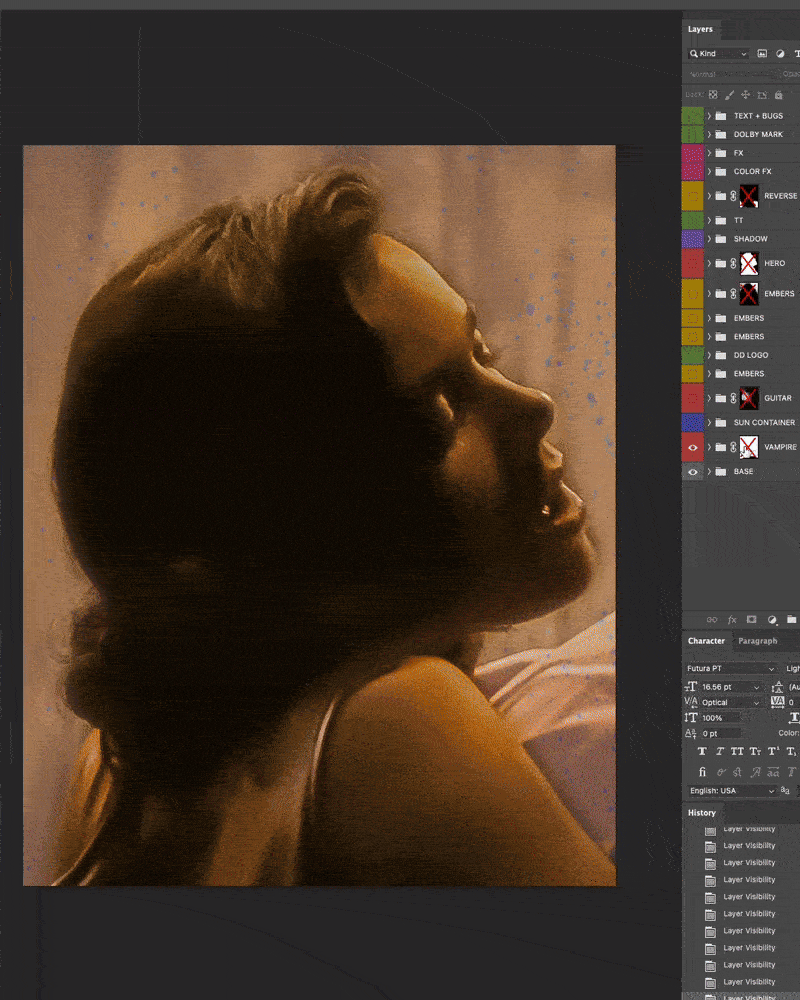800x1000 pixels.
Task: Show the DOLBY MARK group
Action: [x=692, y=135]
